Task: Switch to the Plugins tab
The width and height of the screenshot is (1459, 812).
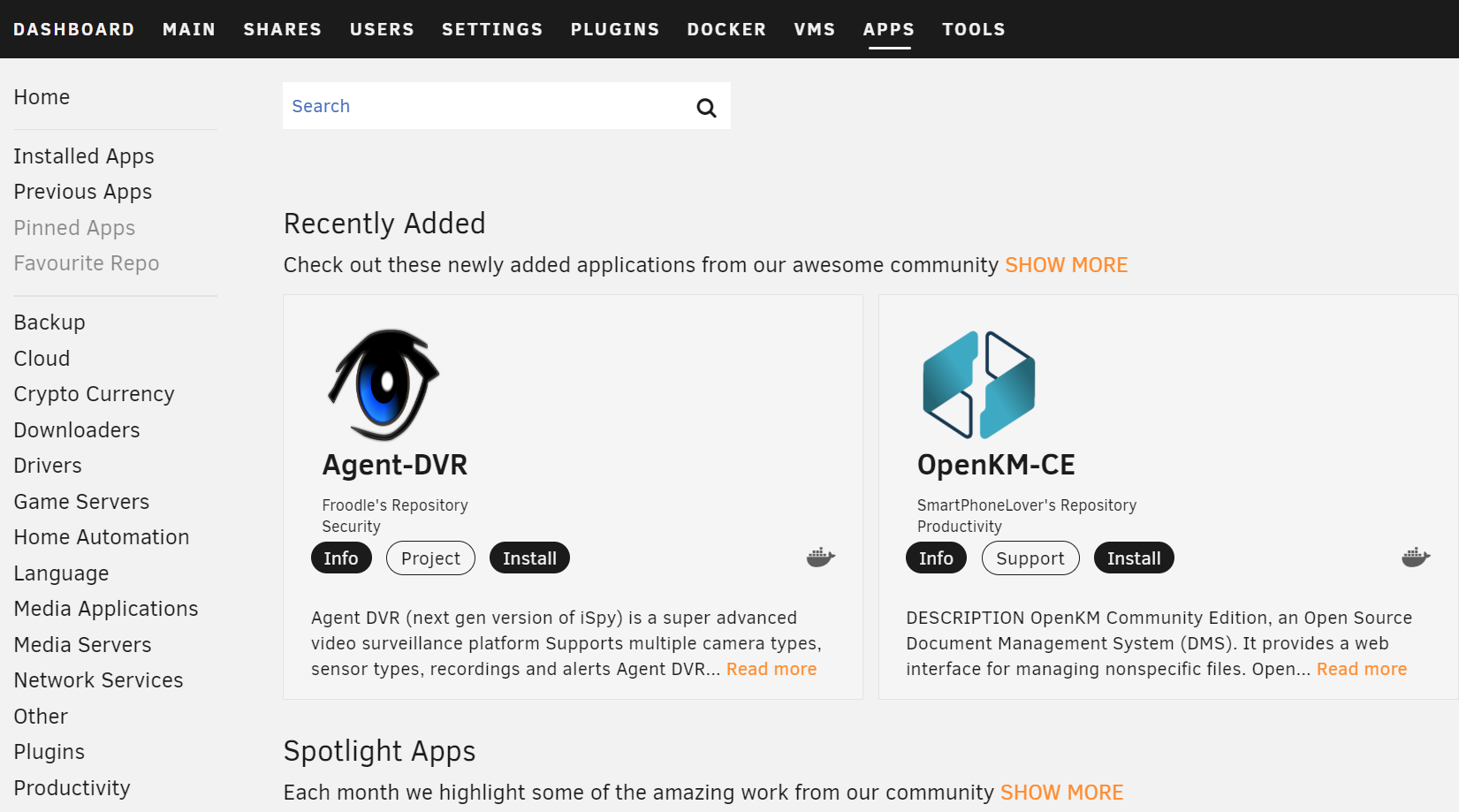Action: pyautogui.click(x=615, y=29)
